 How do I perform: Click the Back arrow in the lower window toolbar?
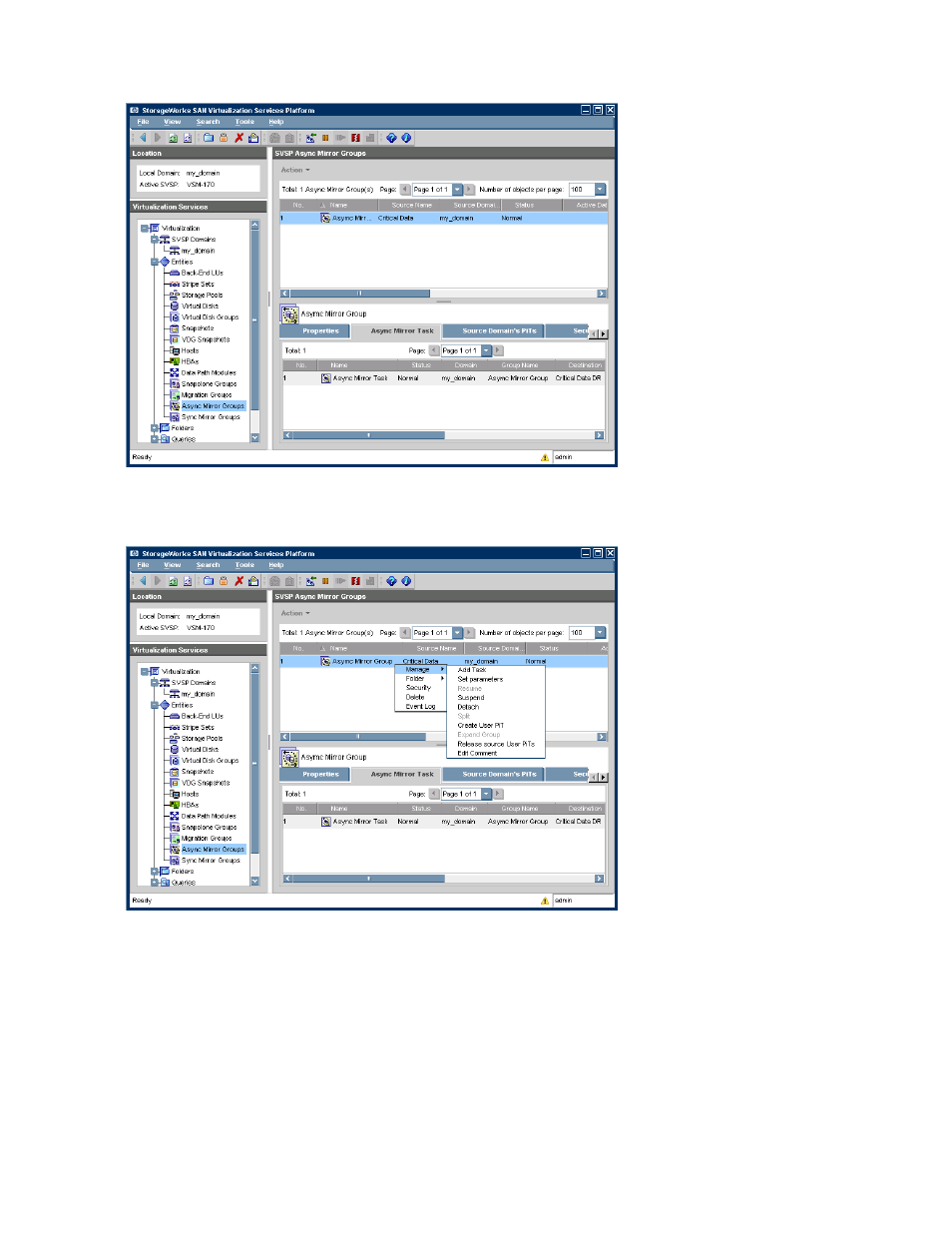(143, 581)
